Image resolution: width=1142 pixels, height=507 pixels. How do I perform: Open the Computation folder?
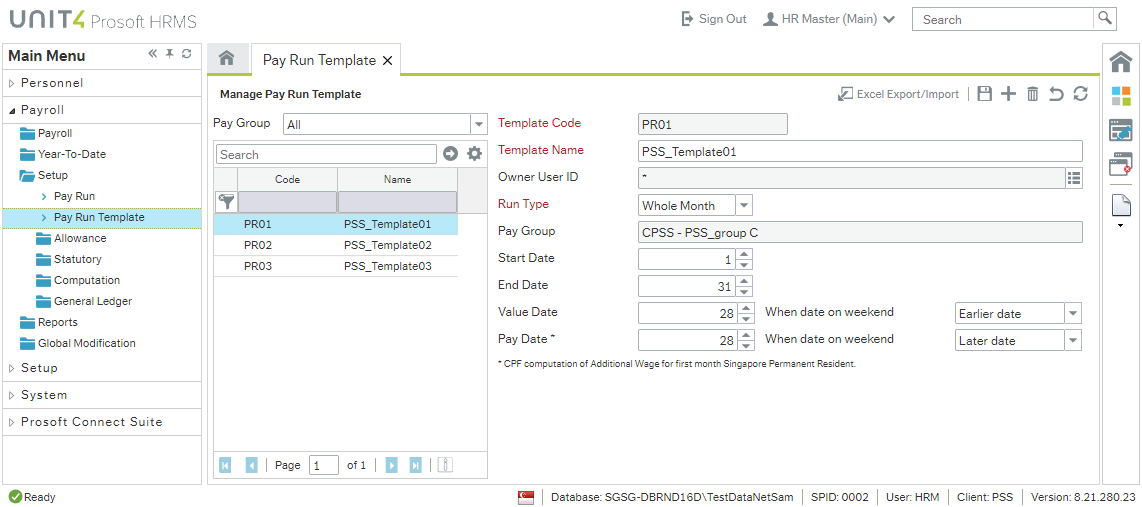click(78, 280)
